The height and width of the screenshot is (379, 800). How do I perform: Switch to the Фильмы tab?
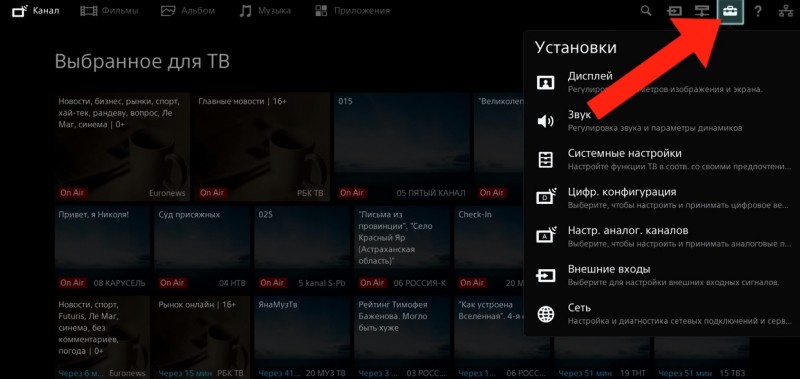click(x=109, y=11)
